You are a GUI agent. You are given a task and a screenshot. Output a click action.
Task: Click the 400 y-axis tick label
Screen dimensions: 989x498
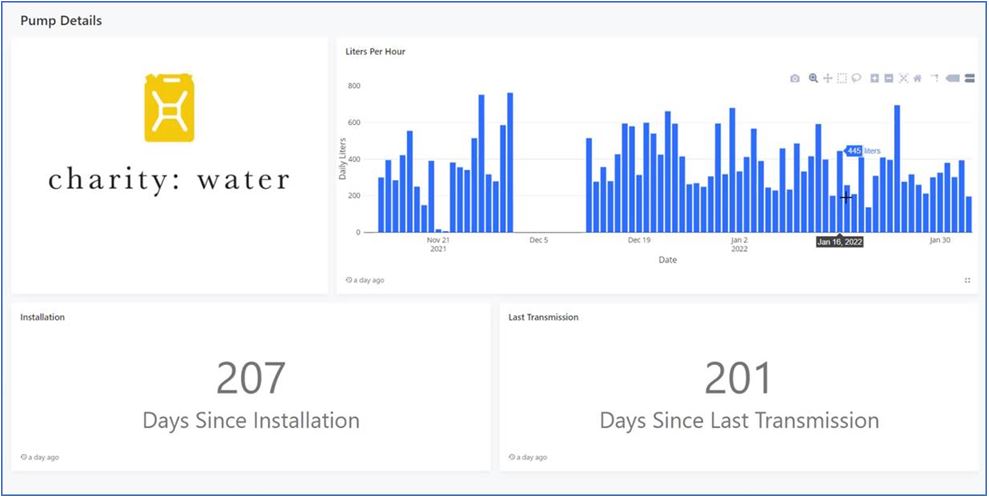[x=353, y=159]
